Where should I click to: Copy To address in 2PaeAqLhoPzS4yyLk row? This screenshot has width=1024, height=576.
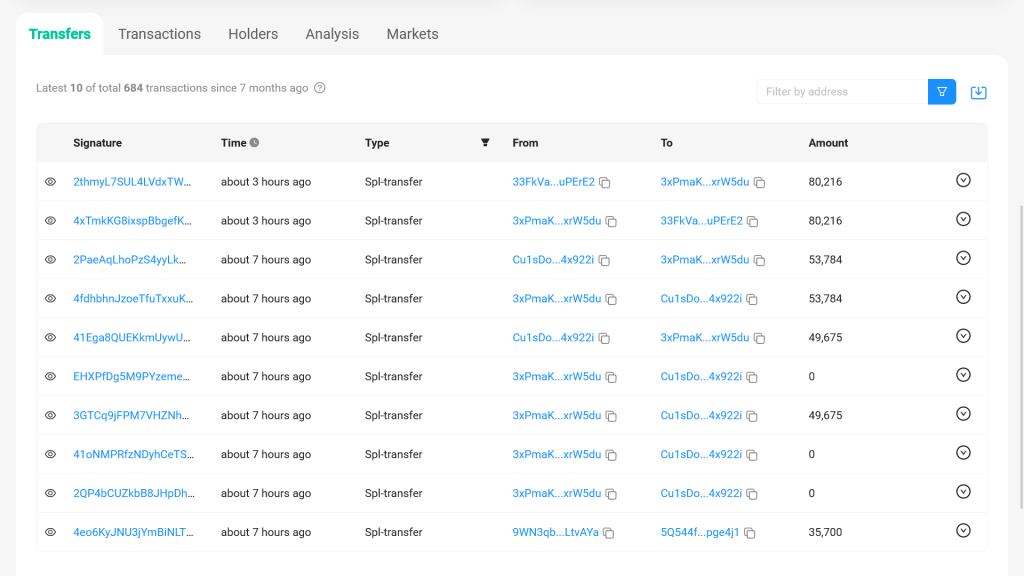759,260
